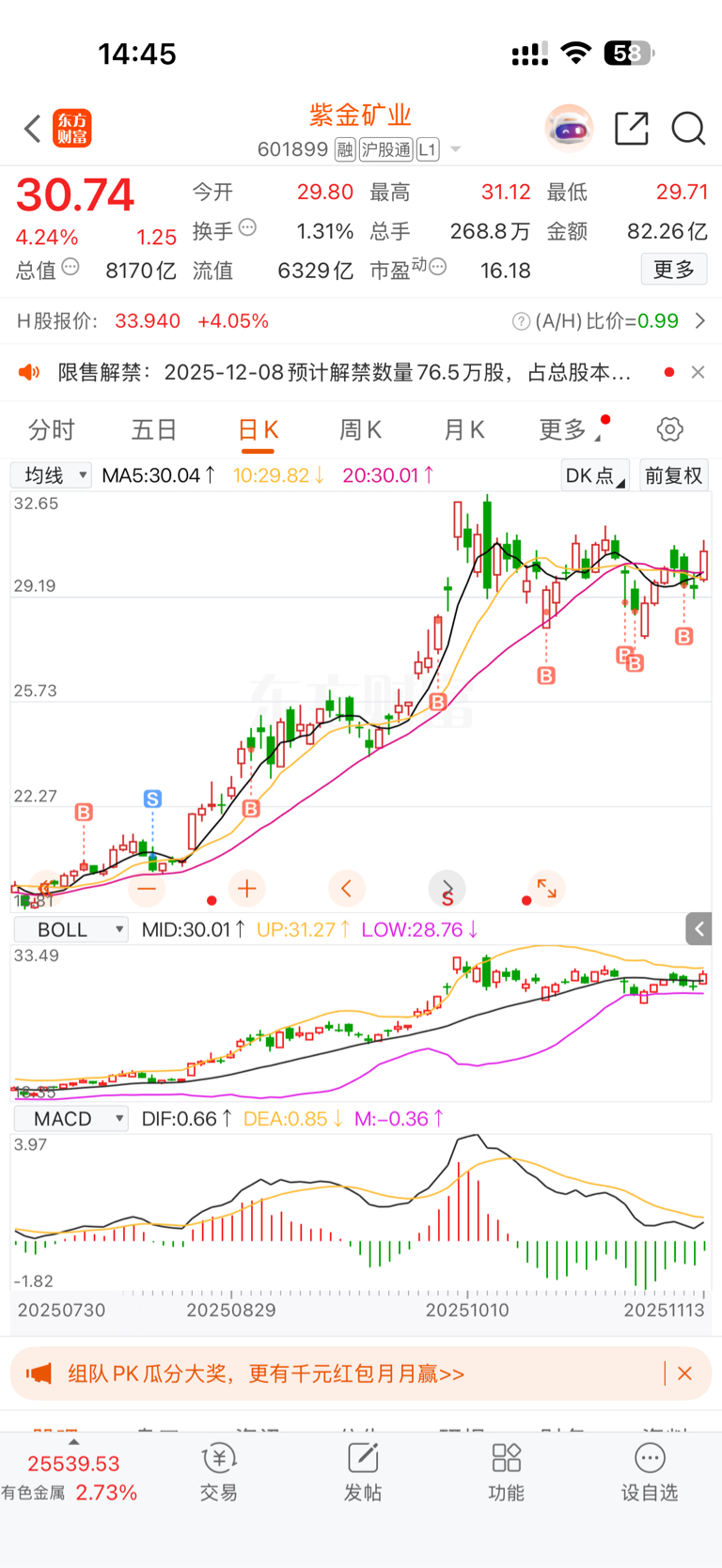Switch to 五日 chart tab
The height and width of the screenshot is (1568, 722).
154,430
